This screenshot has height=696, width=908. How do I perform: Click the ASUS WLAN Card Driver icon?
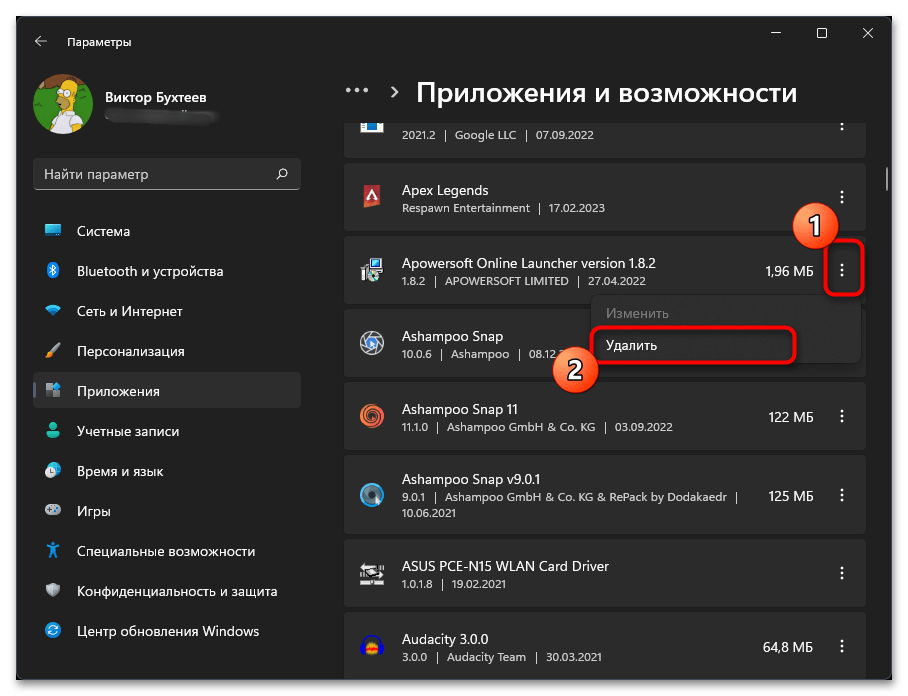point(372,574)
